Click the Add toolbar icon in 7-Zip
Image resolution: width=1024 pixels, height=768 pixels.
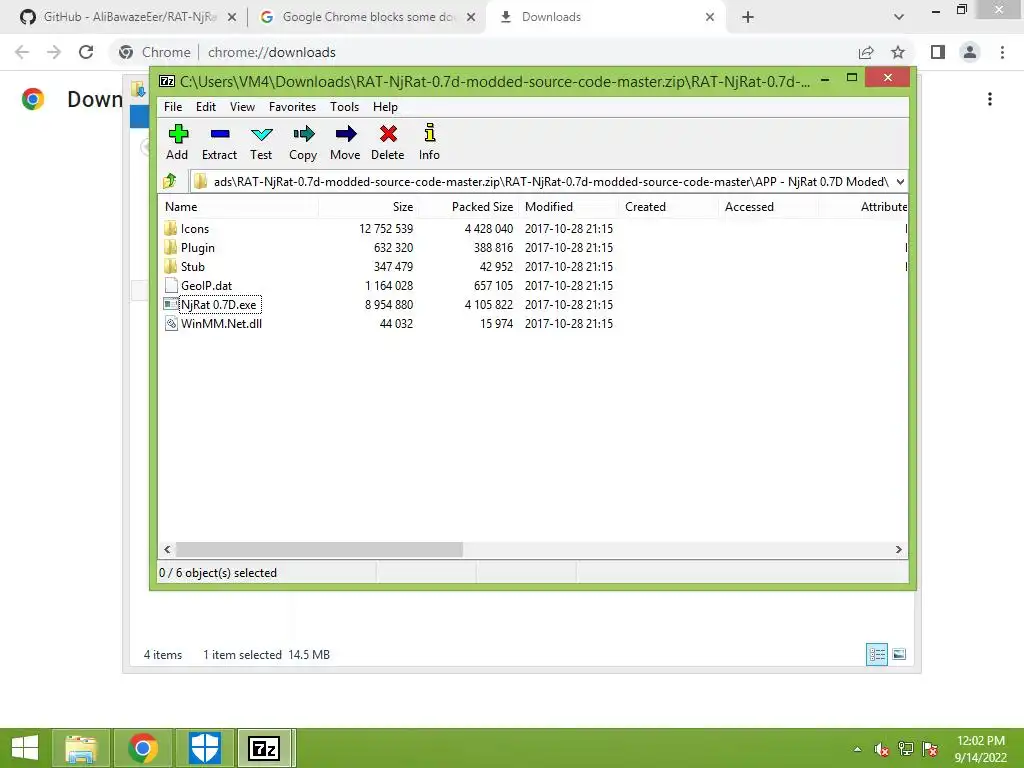click(x=177, y=142)
